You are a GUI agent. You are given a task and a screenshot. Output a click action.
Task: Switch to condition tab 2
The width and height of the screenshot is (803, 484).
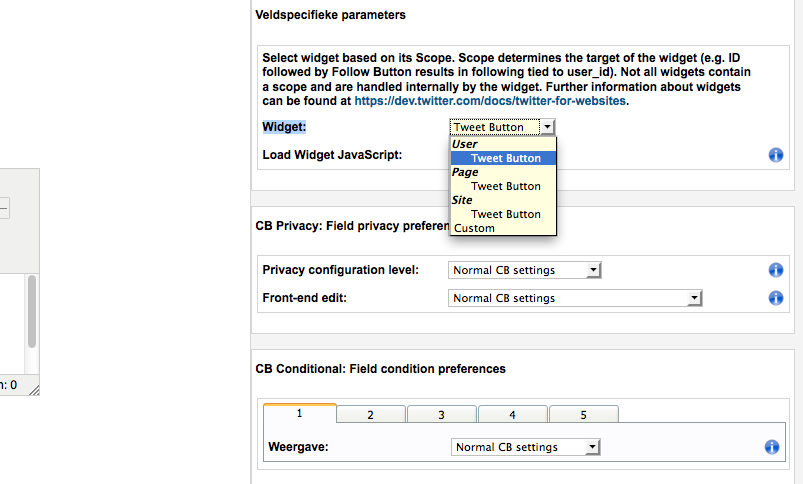[x=371, y=414]
